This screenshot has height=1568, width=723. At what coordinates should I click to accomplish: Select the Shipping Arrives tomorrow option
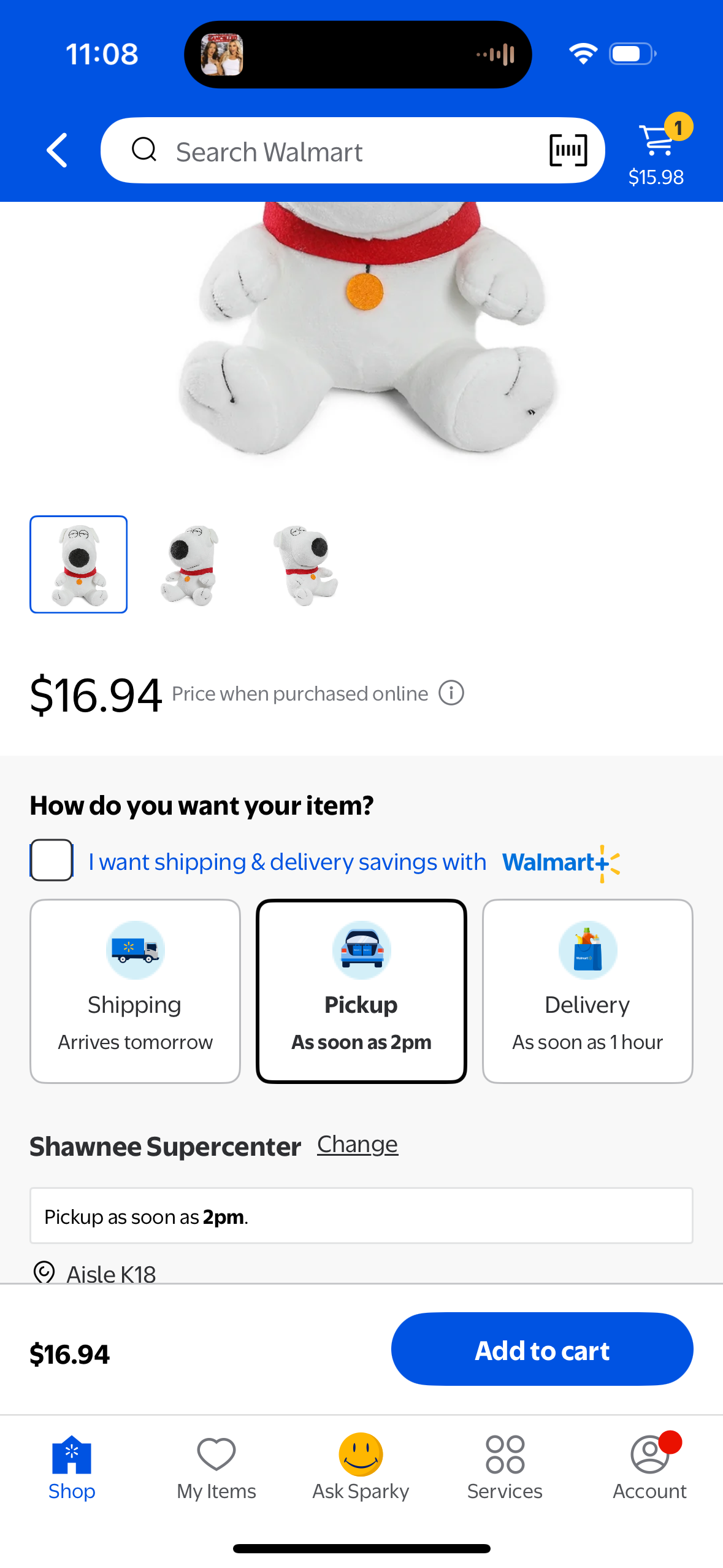pos(135,991)
